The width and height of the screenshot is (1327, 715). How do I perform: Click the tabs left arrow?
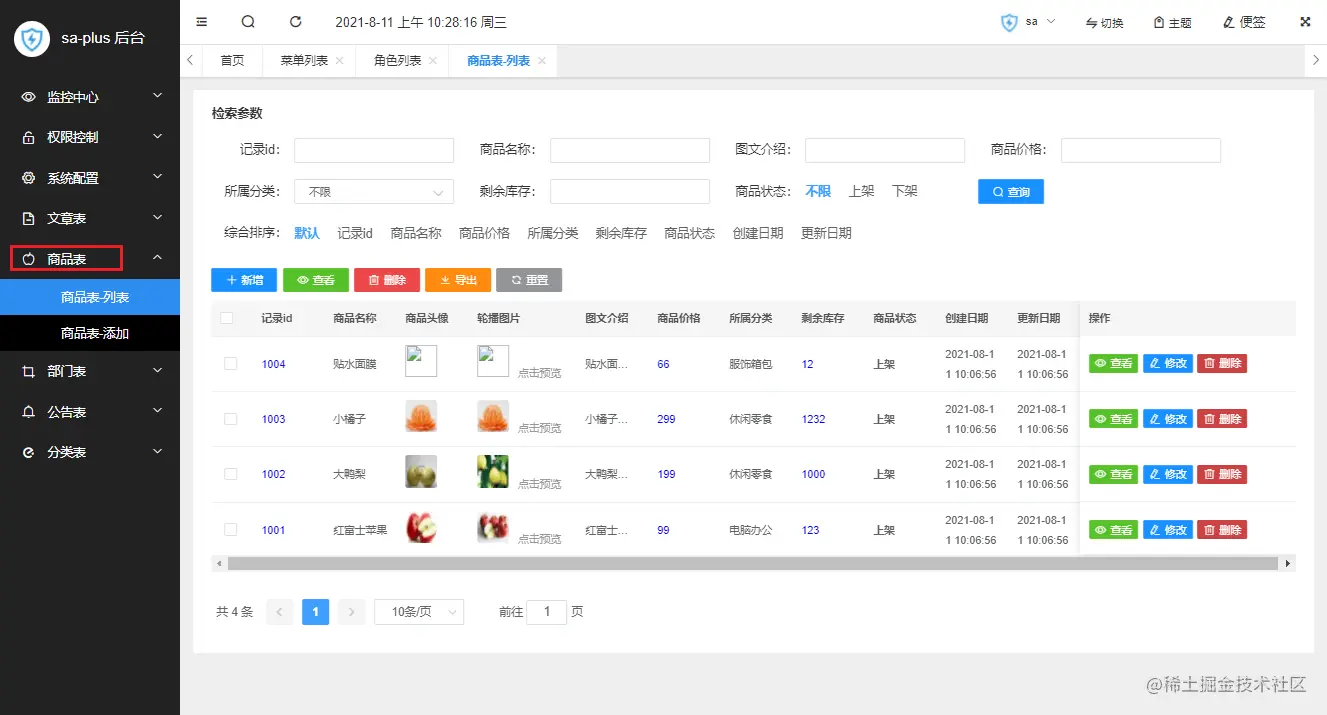coord(190,60)
